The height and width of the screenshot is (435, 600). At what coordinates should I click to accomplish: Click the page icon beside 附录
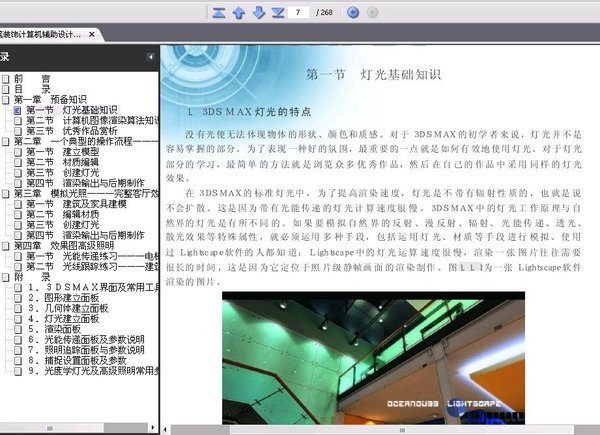(x=5, y=277)
